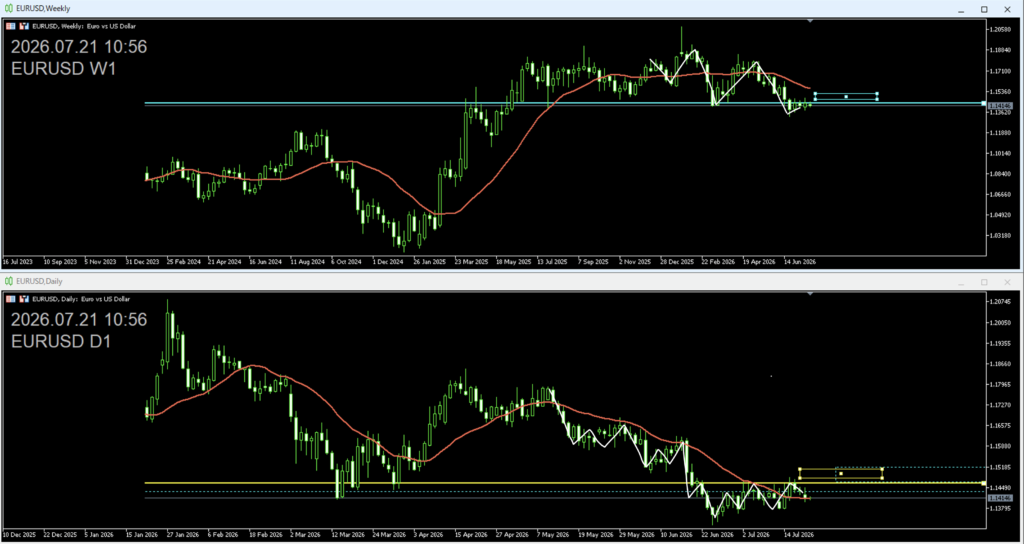The image size is (1024, 544).
Task: Click the 1.14490 price level, Daily scale
Action: pyautogui.click(x=1001, y=488)
